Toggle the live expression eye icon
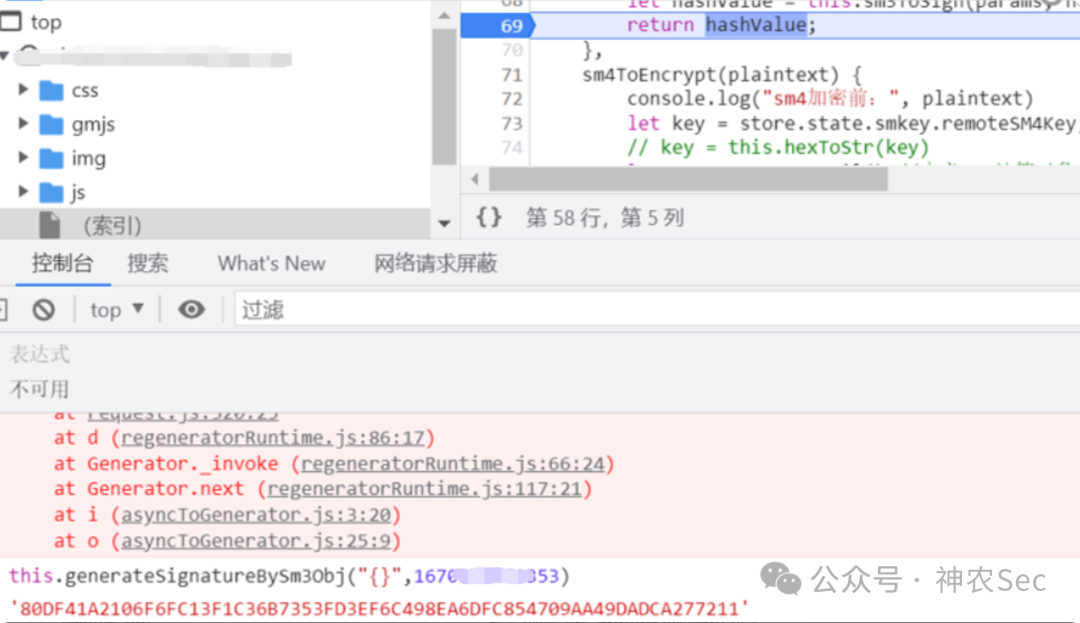The height and width of the screenshot is (623, 1080). [x=191, y=310]
